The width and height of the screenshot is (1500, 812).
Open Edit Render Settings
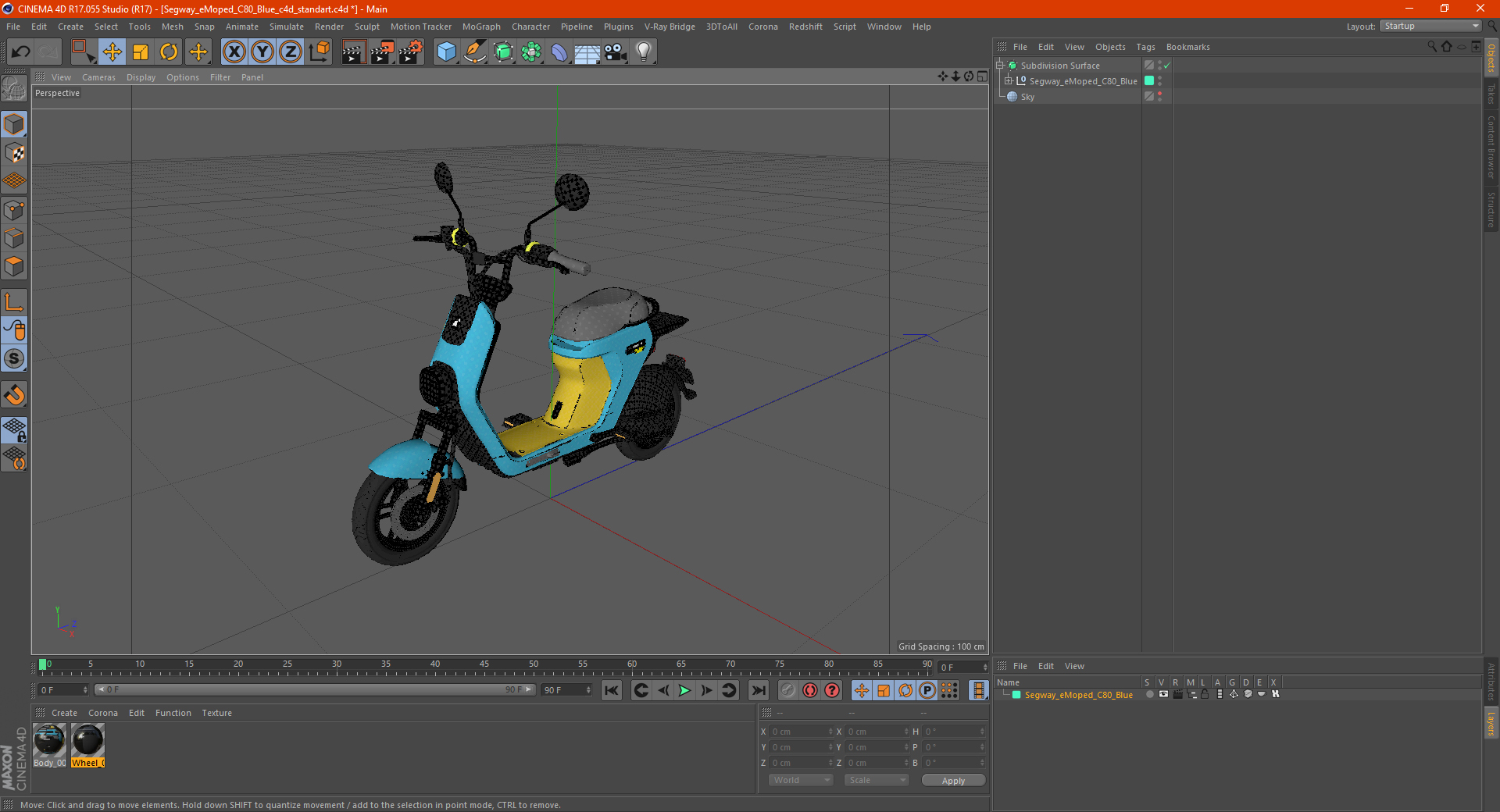tap(411, 52)
